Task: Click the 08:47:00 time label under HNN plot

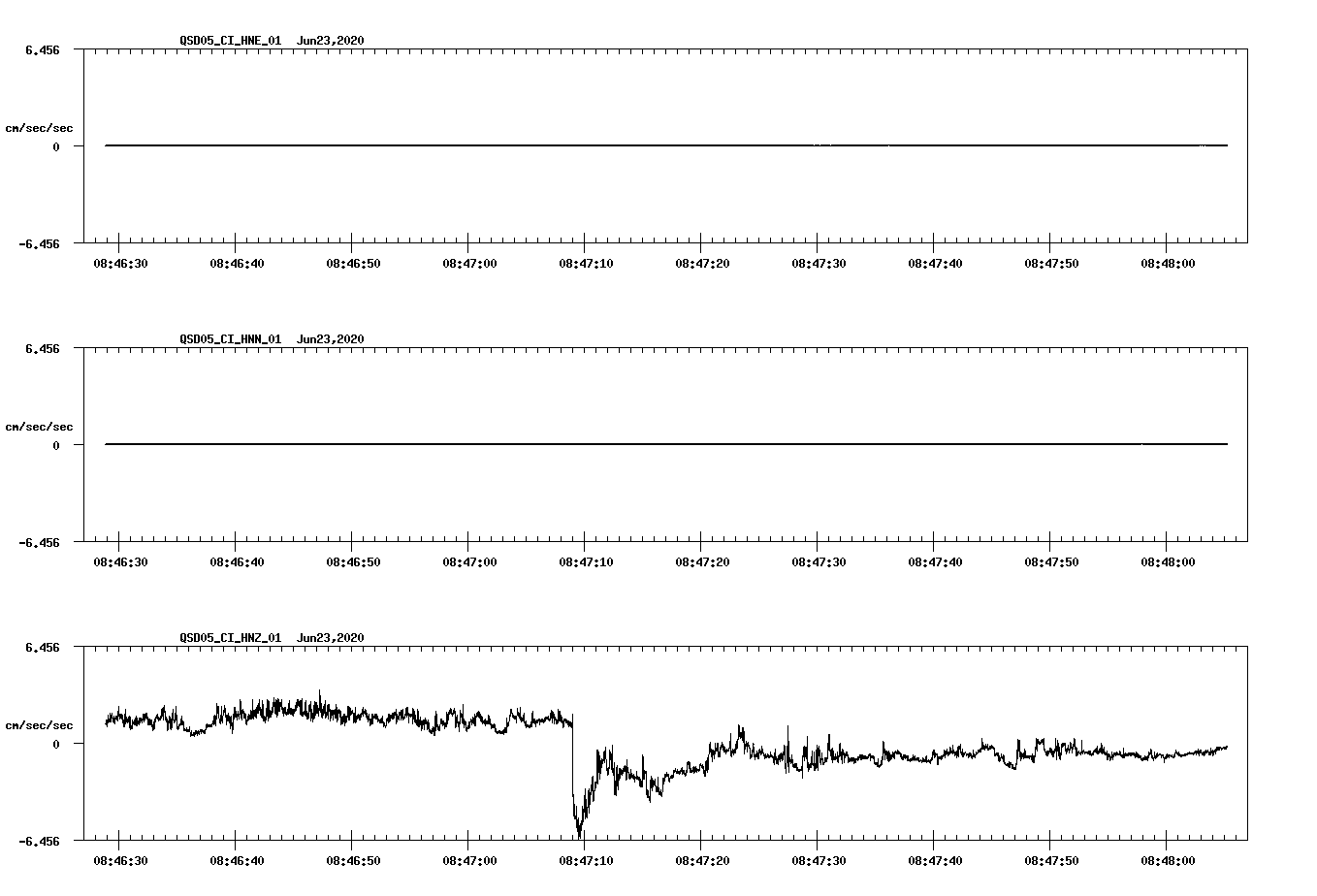Action: [469, 562]
